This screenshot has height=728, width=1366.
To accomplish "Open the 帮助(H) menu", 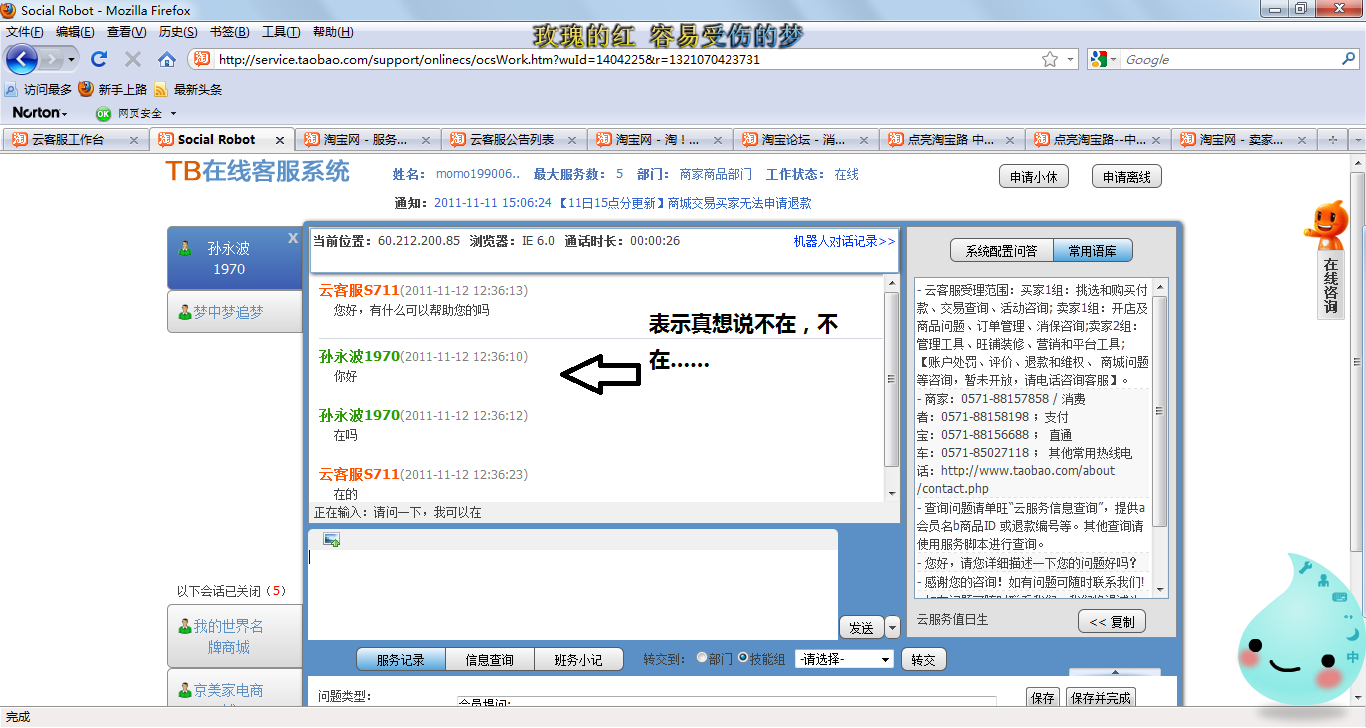I will click(333, 32).
